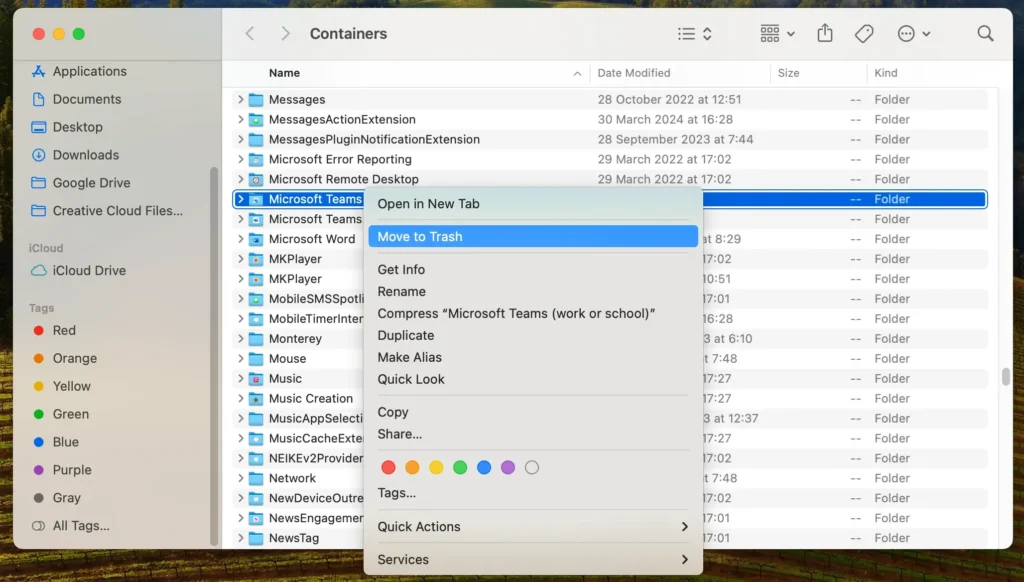Open Applications in the sidebar

[79, 71]
